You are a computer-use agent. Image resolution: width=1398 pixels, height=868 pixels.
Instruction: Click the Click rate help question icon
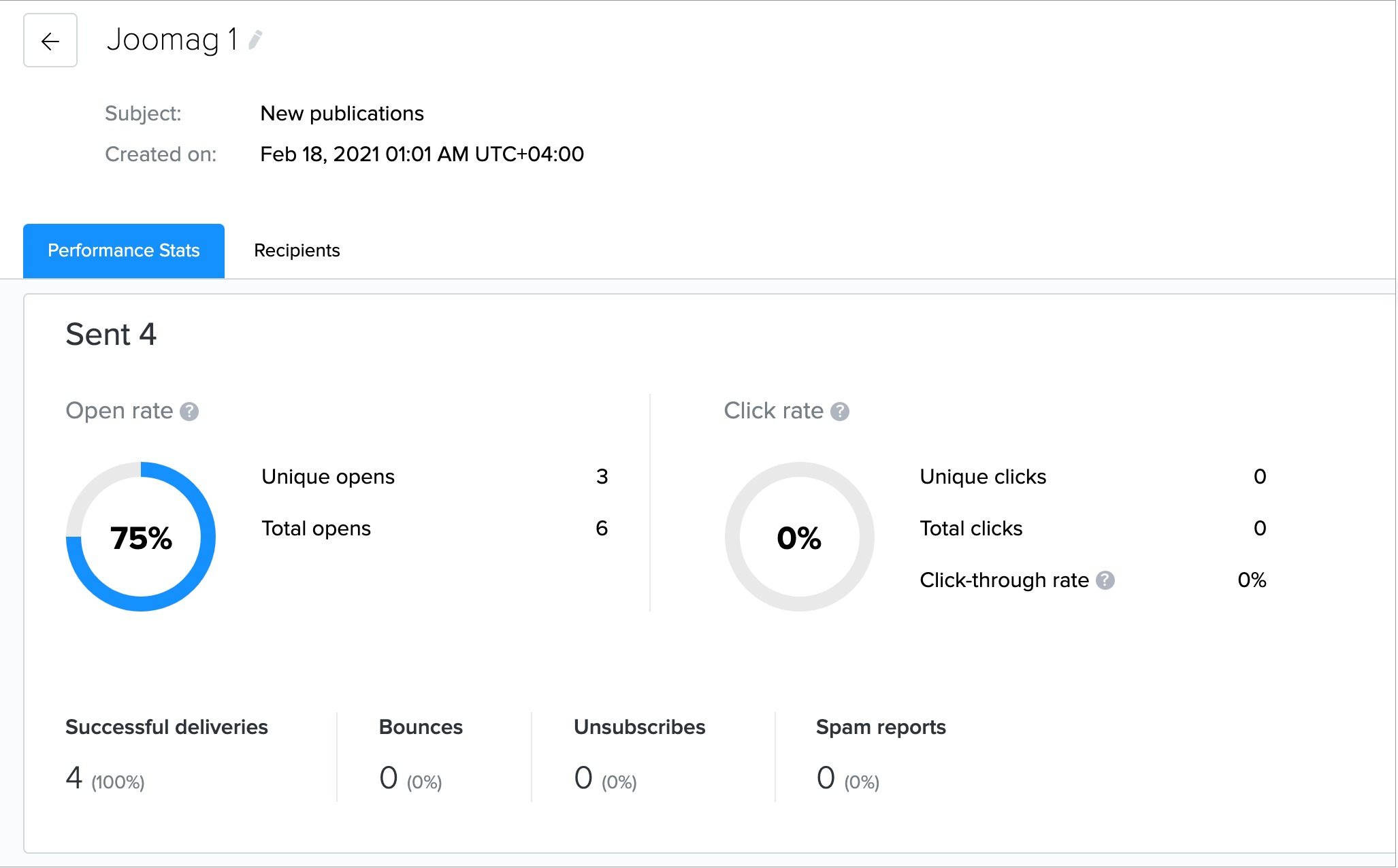(840, 412)
